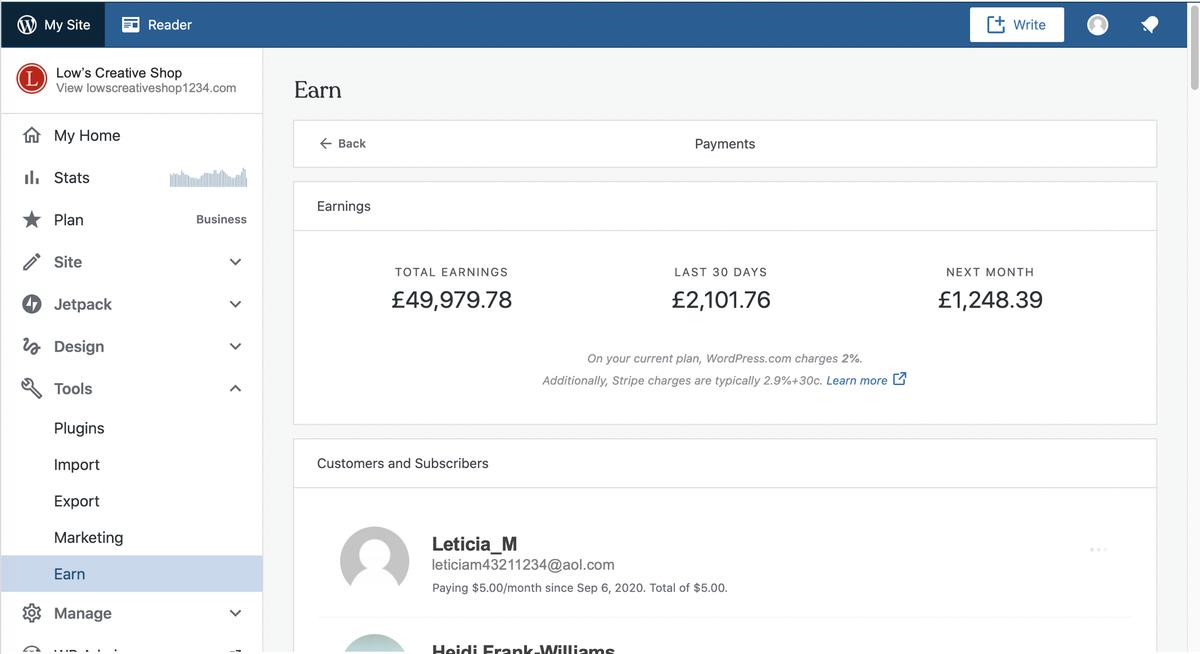Open the Stats page
Image resolution: width=1200 pixels, height=654 pixels.
(x=72, y=178)
